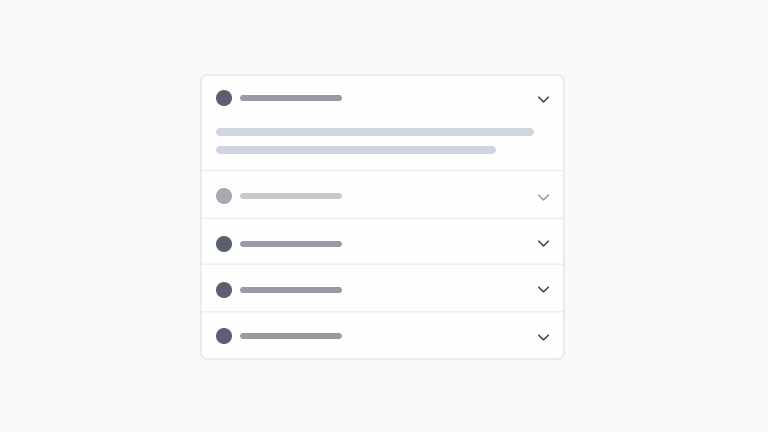Click the circle icon in the last accordion row
This screenshot has height=432, width=768.
tap(224, 336)
